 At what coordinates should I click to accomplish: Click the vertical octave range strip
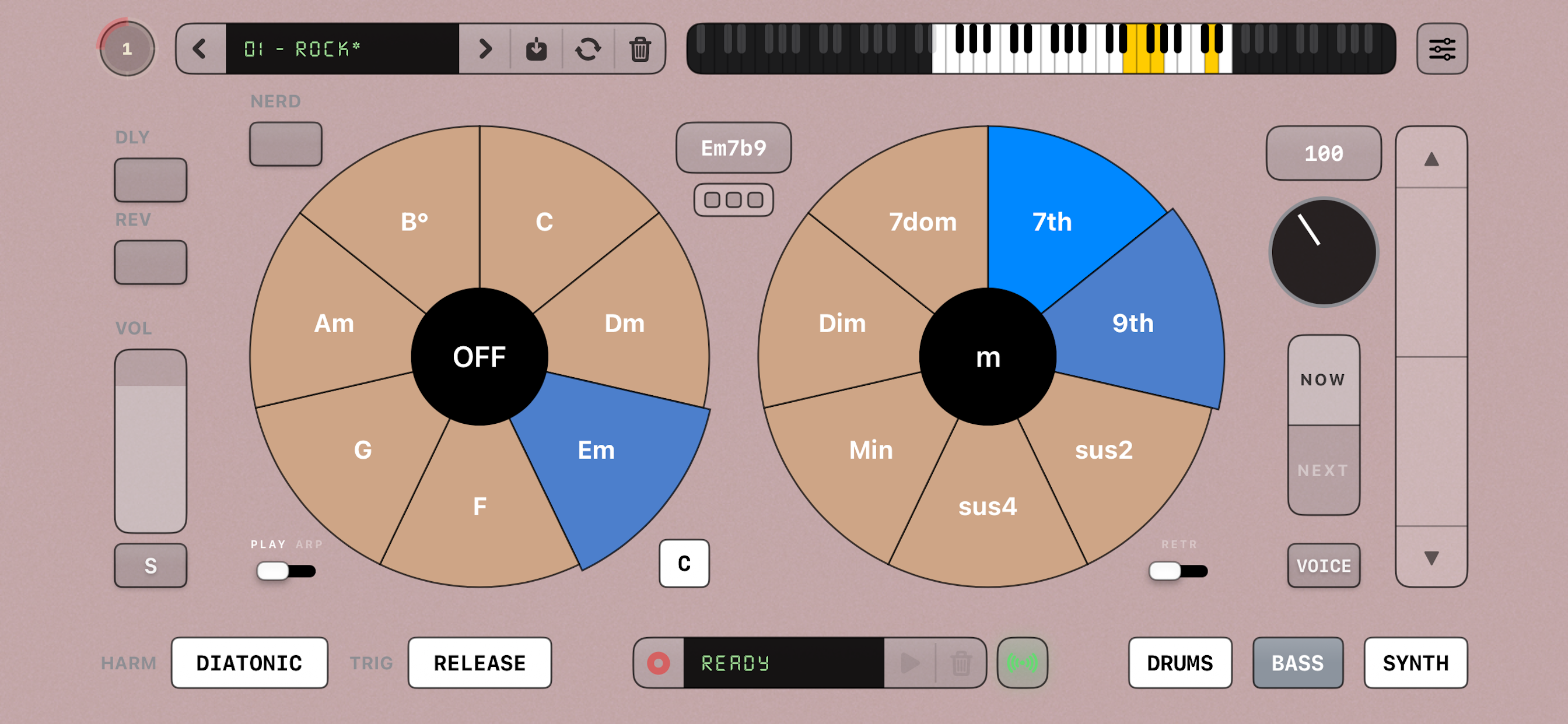pos(1431,357)
